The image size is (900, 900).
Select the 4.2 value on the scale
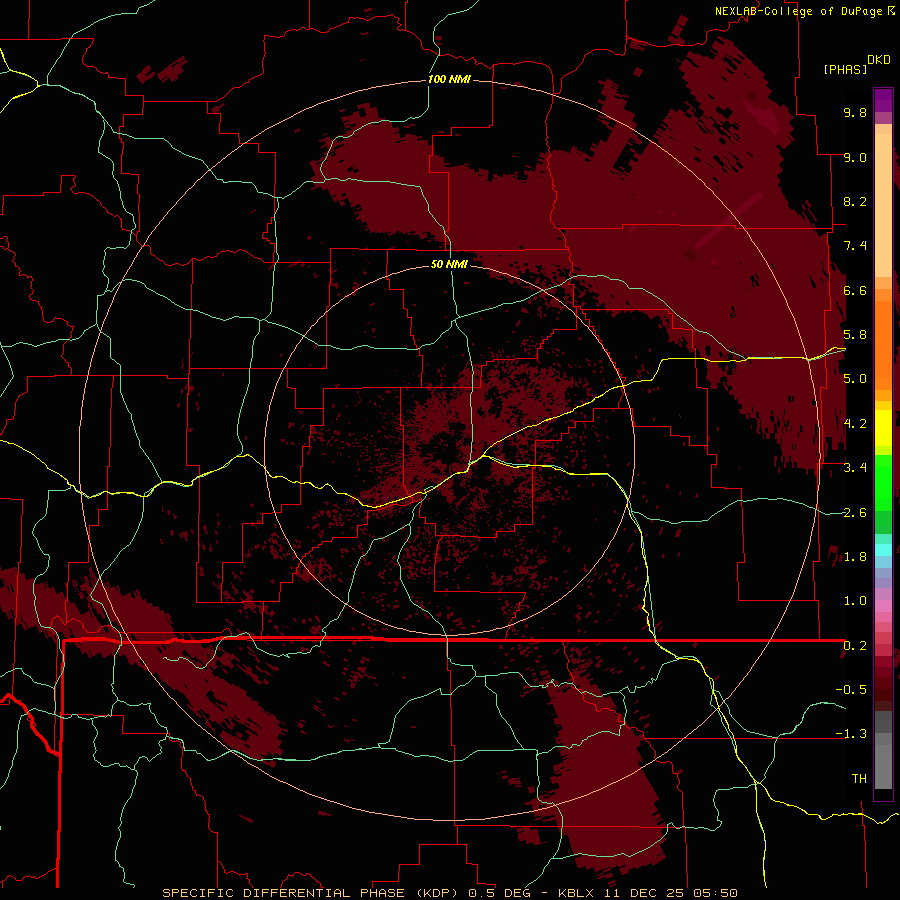coord(855,424)
